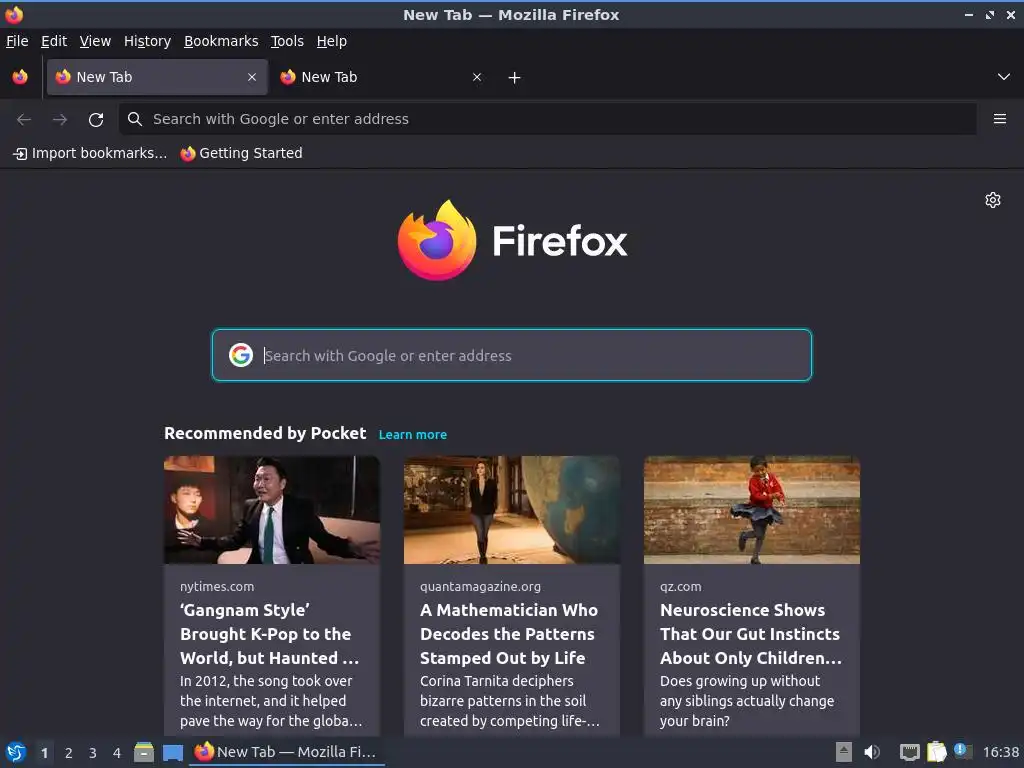Click the quantamagazine.org source label

[x=480, y=586]
